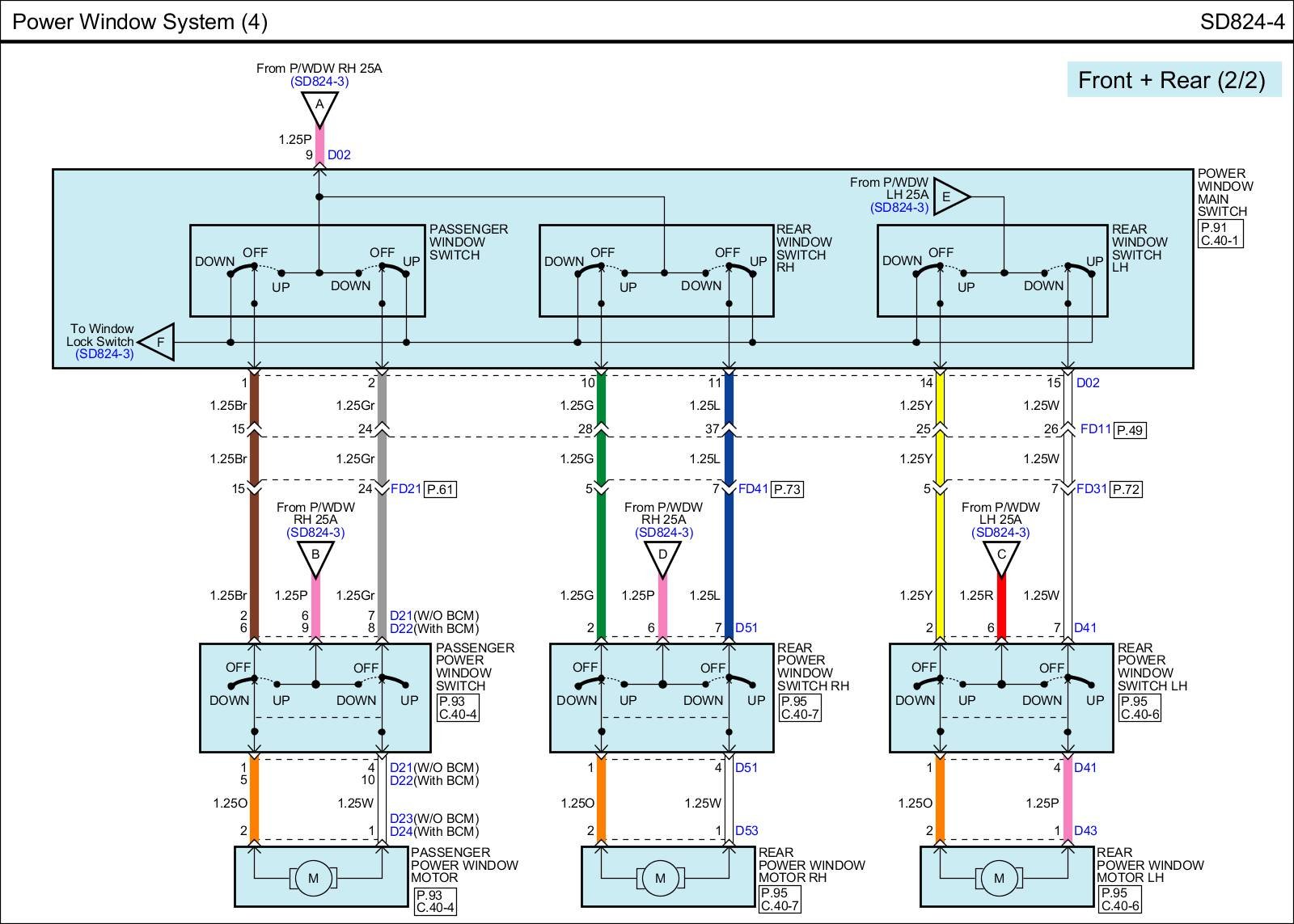
Task: Click the passenger power window motor symbol
Action: click(x=313, y=878)
